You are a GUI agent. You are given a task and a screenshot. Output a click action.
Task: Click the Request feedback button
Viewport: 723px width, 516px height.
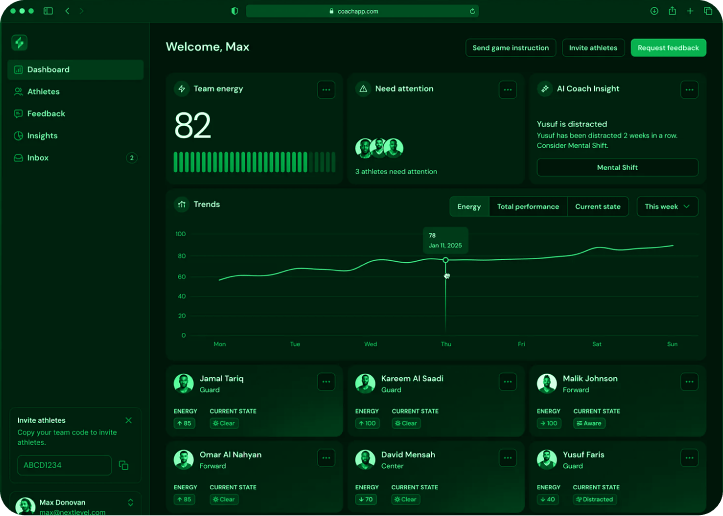coord(668,48)
